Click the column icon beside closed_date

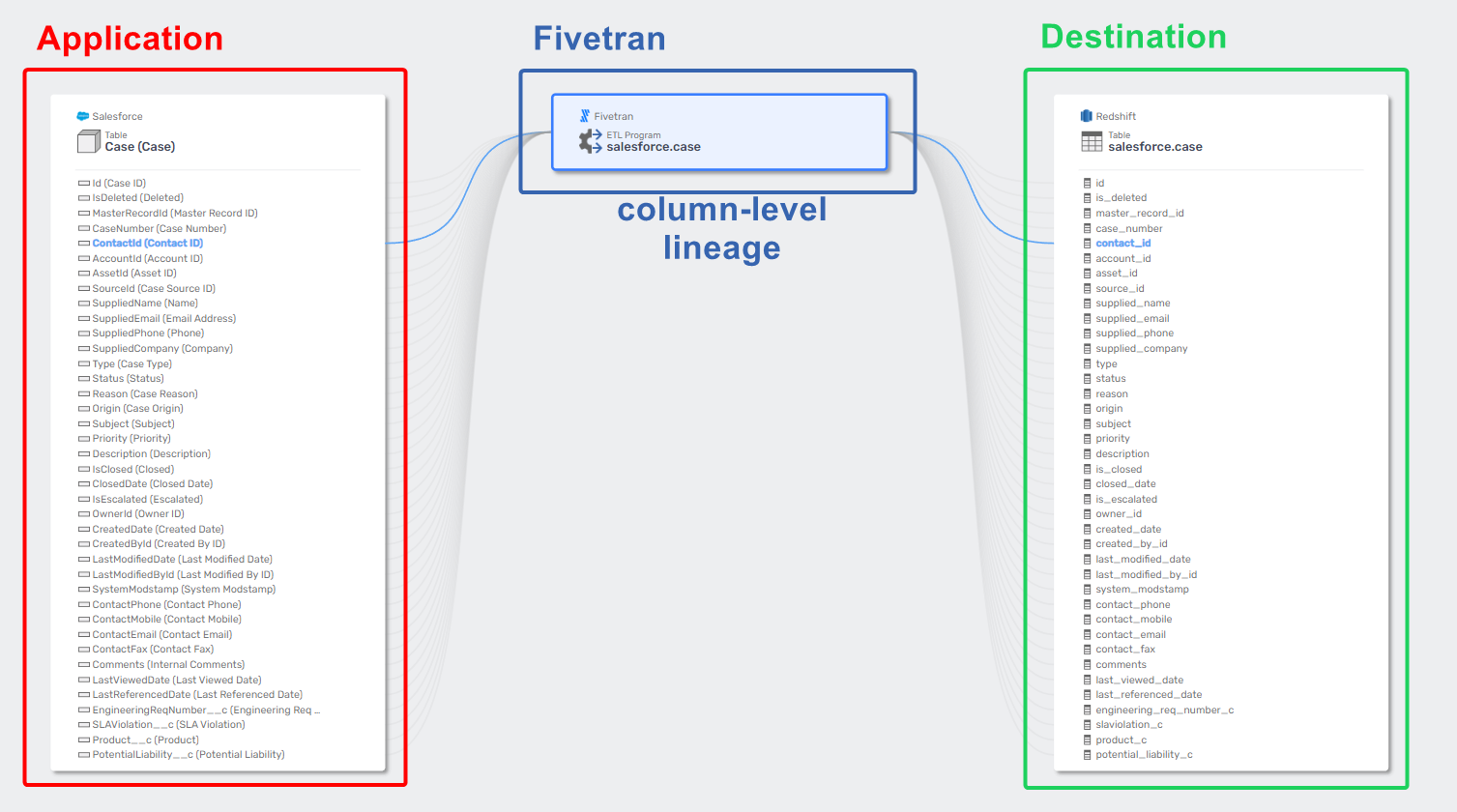(1088, 484)
